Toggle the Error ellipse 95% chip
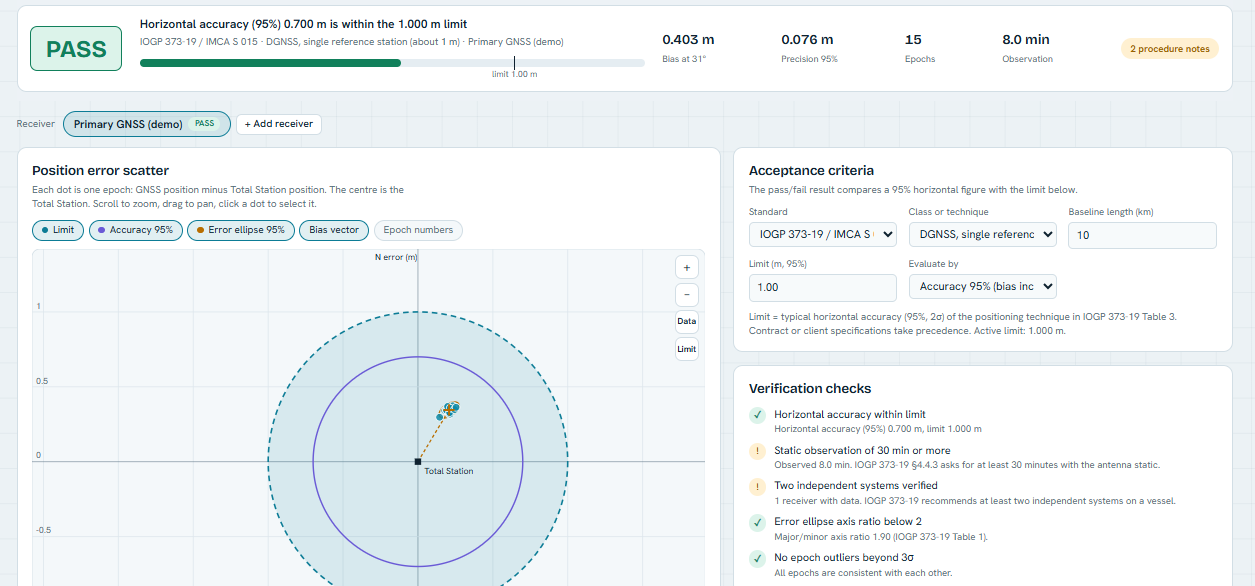1255x586 pixels. click(x=241, y=230)
